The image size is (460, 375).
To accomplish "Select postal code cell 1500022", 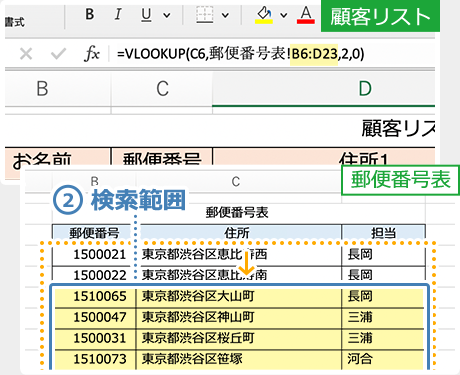I will [94, 275].
